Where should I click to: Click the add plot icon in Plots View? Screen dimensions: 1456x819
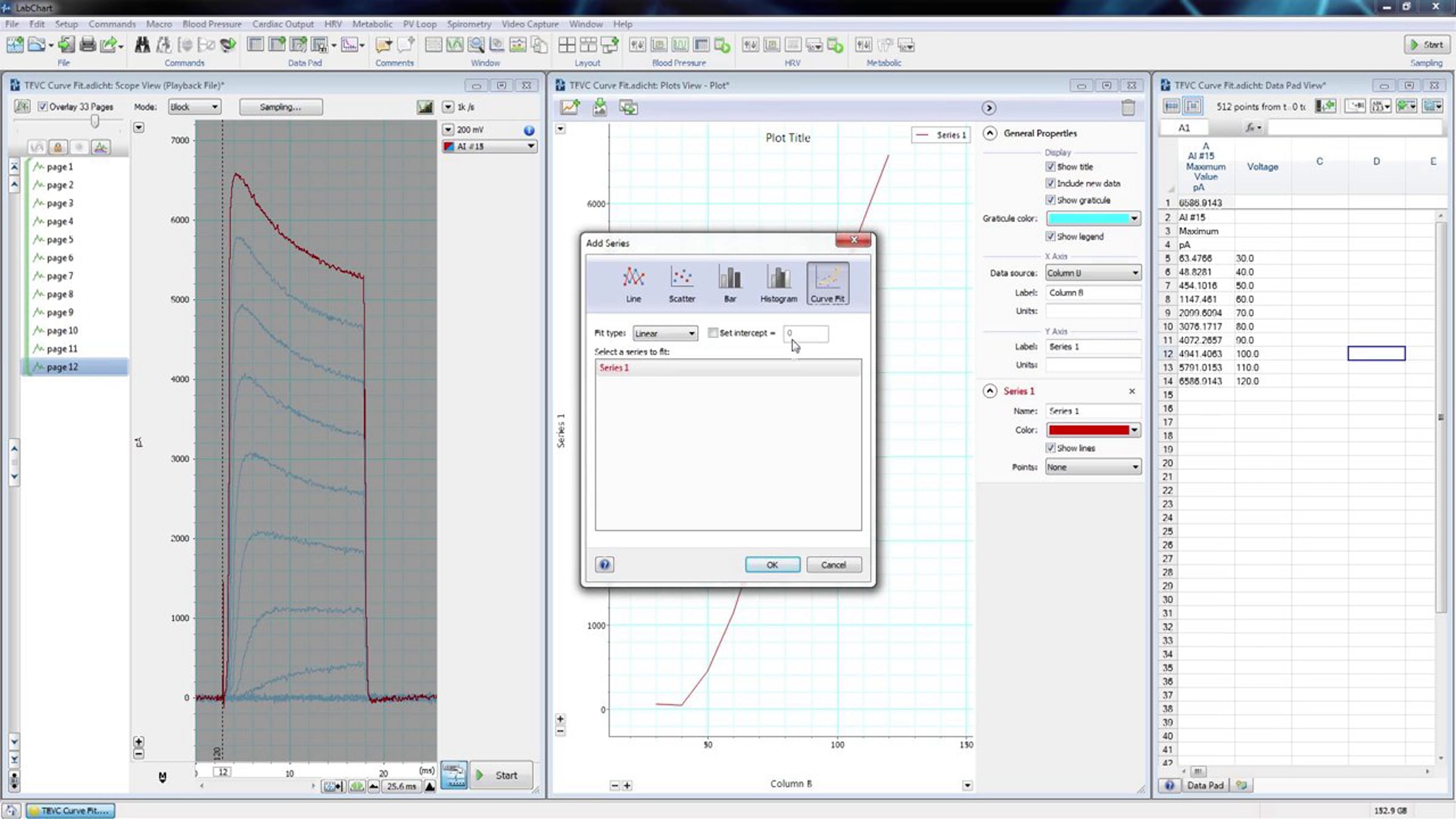(570, 107)
